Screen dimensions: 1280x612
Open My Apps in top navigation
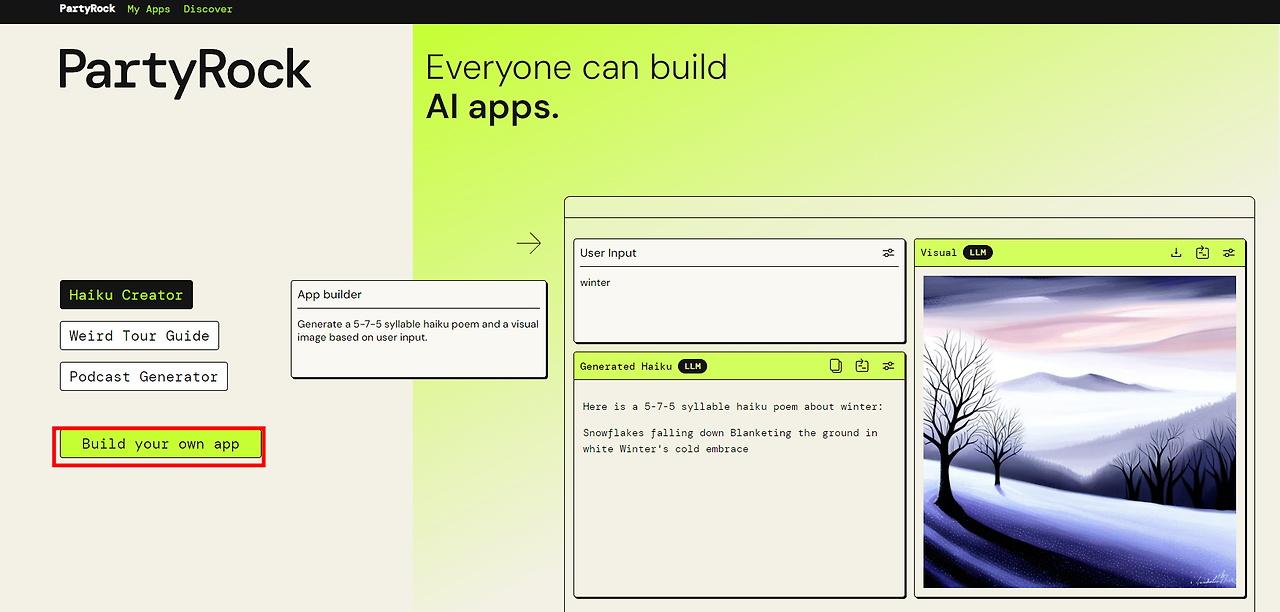tap(149, 9)
